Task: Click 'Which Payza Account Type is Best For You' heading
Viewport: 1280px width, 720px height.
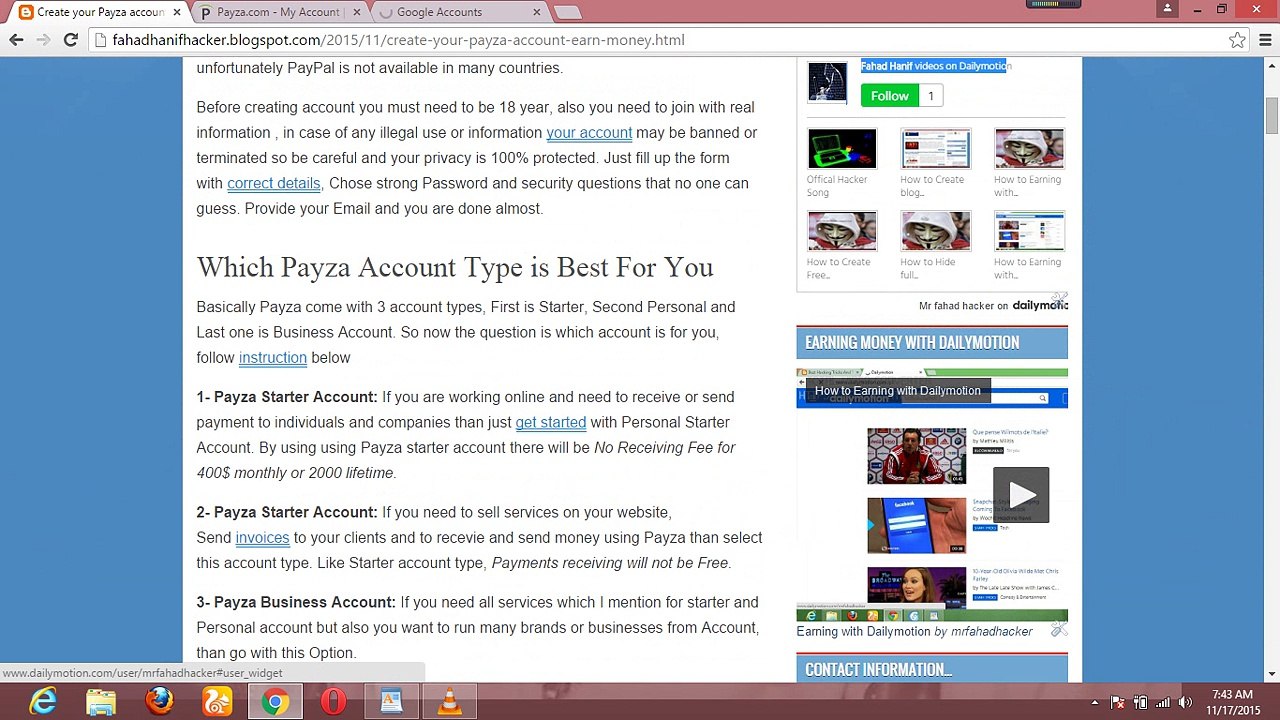Action: click(x=455, y=267)
